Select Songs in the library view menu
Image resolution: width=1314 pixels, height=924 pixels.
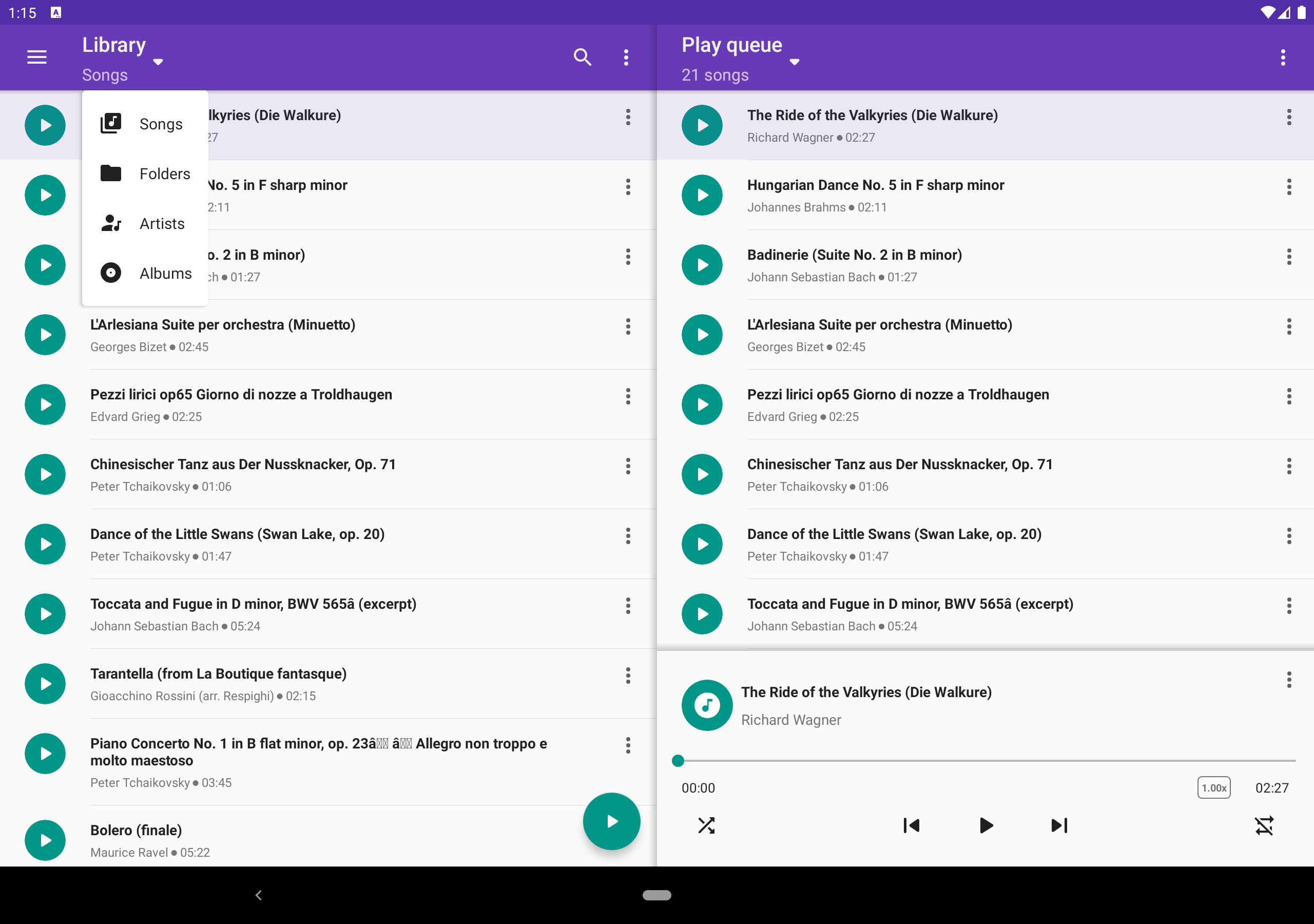point(145,124)
